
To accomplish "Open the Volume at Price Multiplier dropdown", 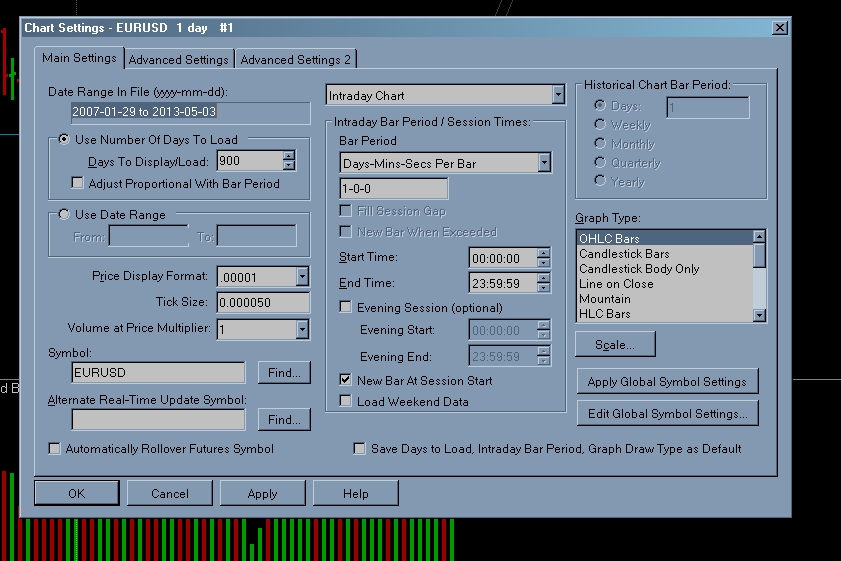I will pyautogui.click(x=302, y=329).
